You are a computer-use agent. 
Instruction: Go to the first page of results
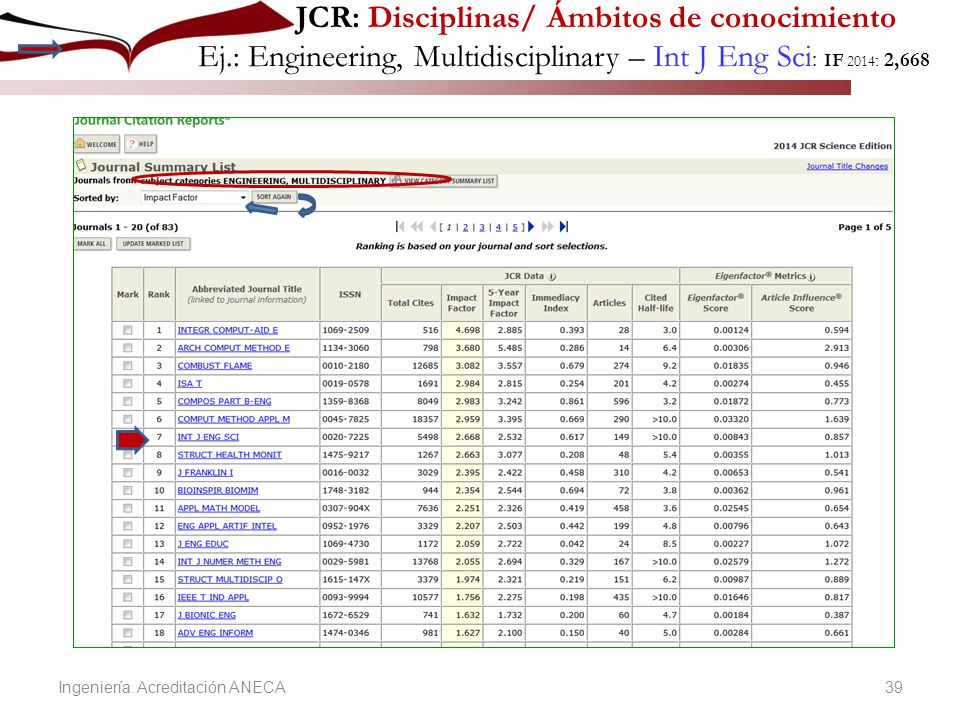pyautogui.click(x=400, y=227)
